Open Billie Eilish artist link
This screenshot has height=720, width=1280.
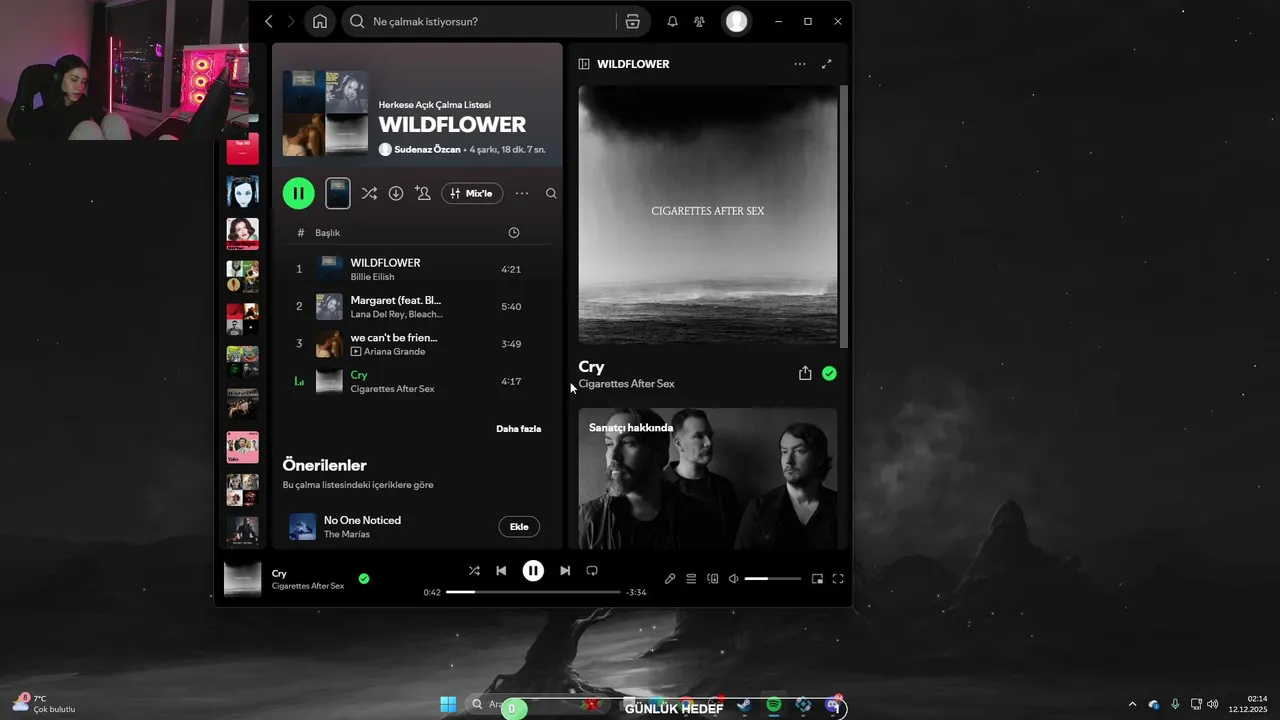point(372,277)
